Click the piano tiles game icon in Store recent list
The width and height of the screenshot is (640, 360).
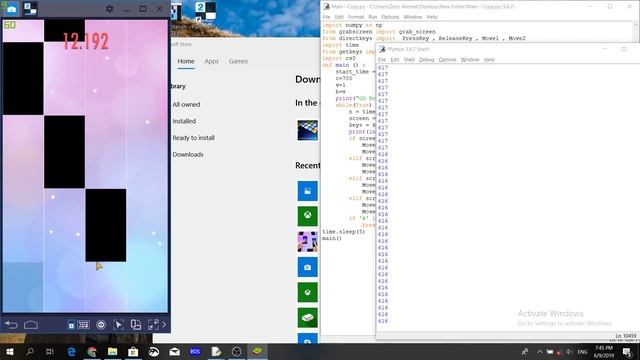tap(307, 242)
